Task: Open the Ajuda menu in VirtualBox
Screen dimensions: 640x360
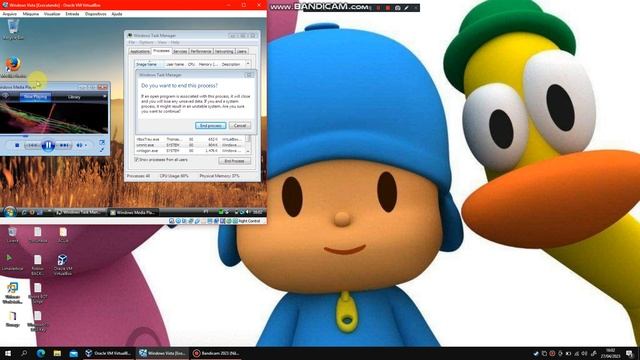Action: pyautogui.click(x=117, y=14)
